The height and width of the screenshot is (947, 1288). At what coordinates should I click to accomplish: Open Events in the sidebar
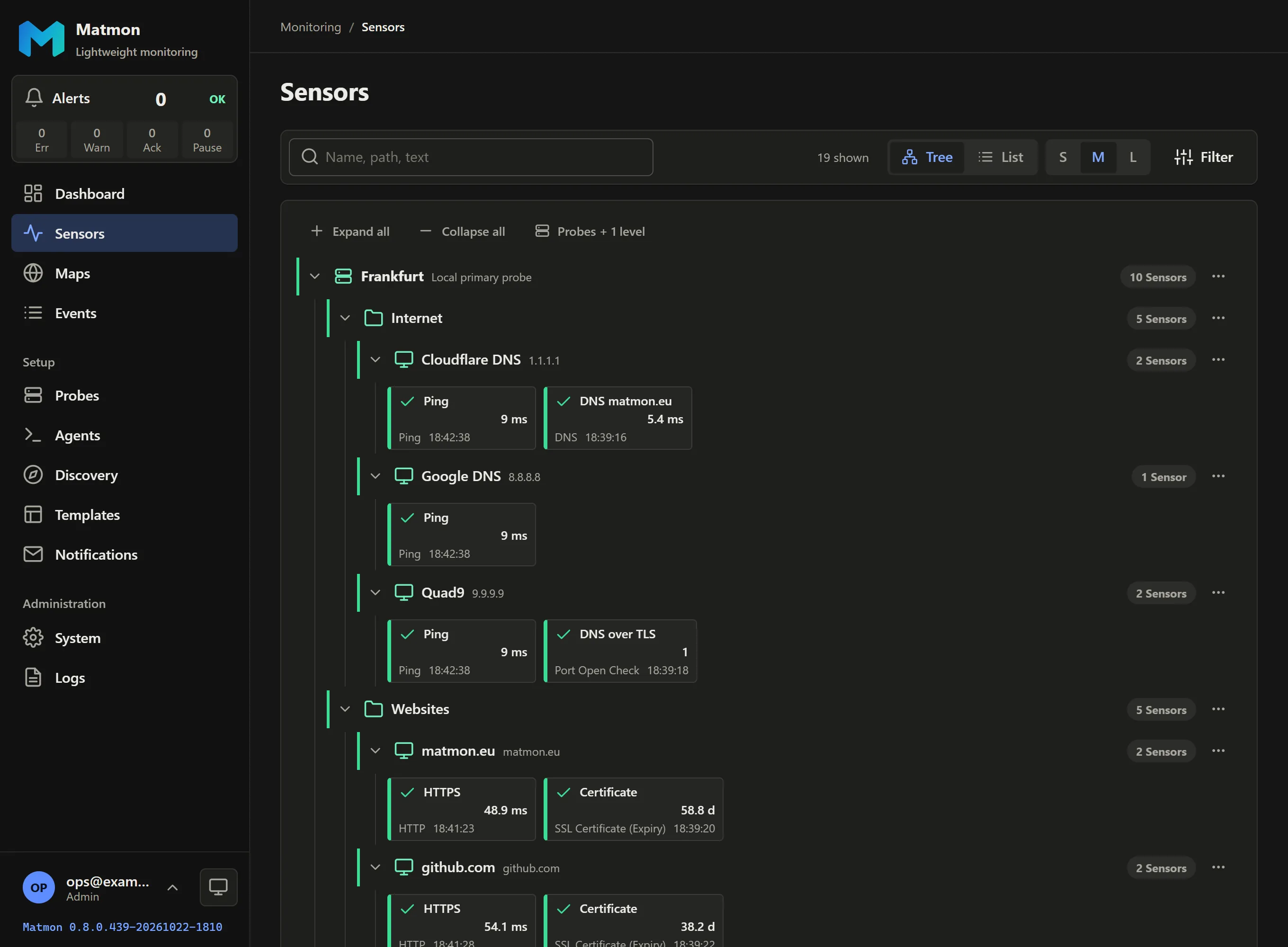[125, 313]
